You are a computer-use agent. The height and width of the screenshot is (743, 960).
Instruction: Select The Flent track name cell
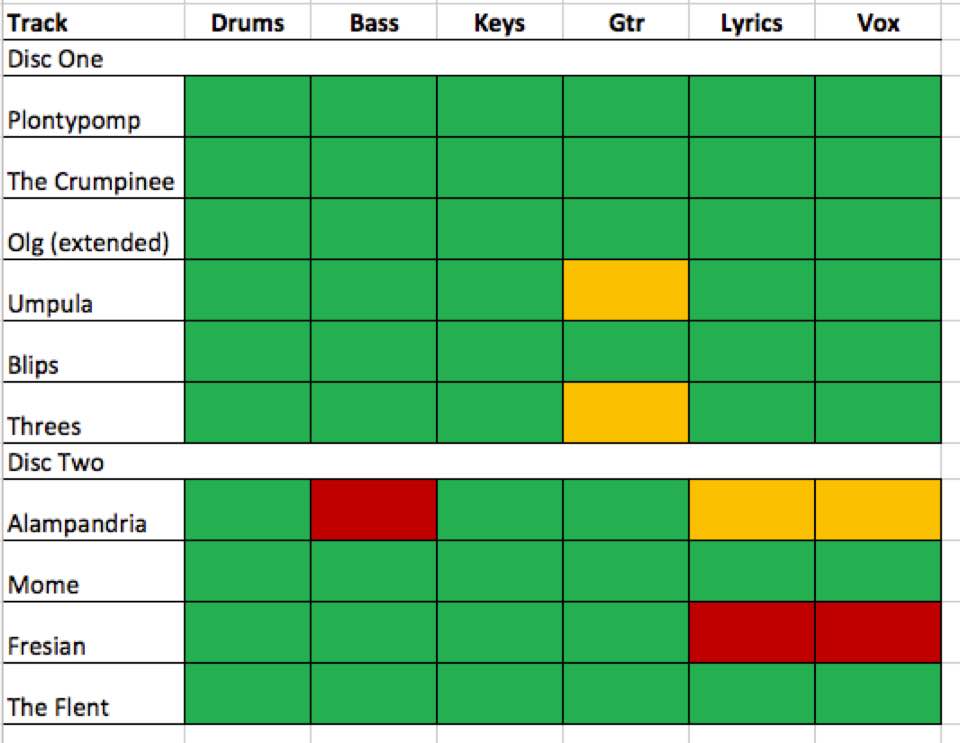pos(94,693)
